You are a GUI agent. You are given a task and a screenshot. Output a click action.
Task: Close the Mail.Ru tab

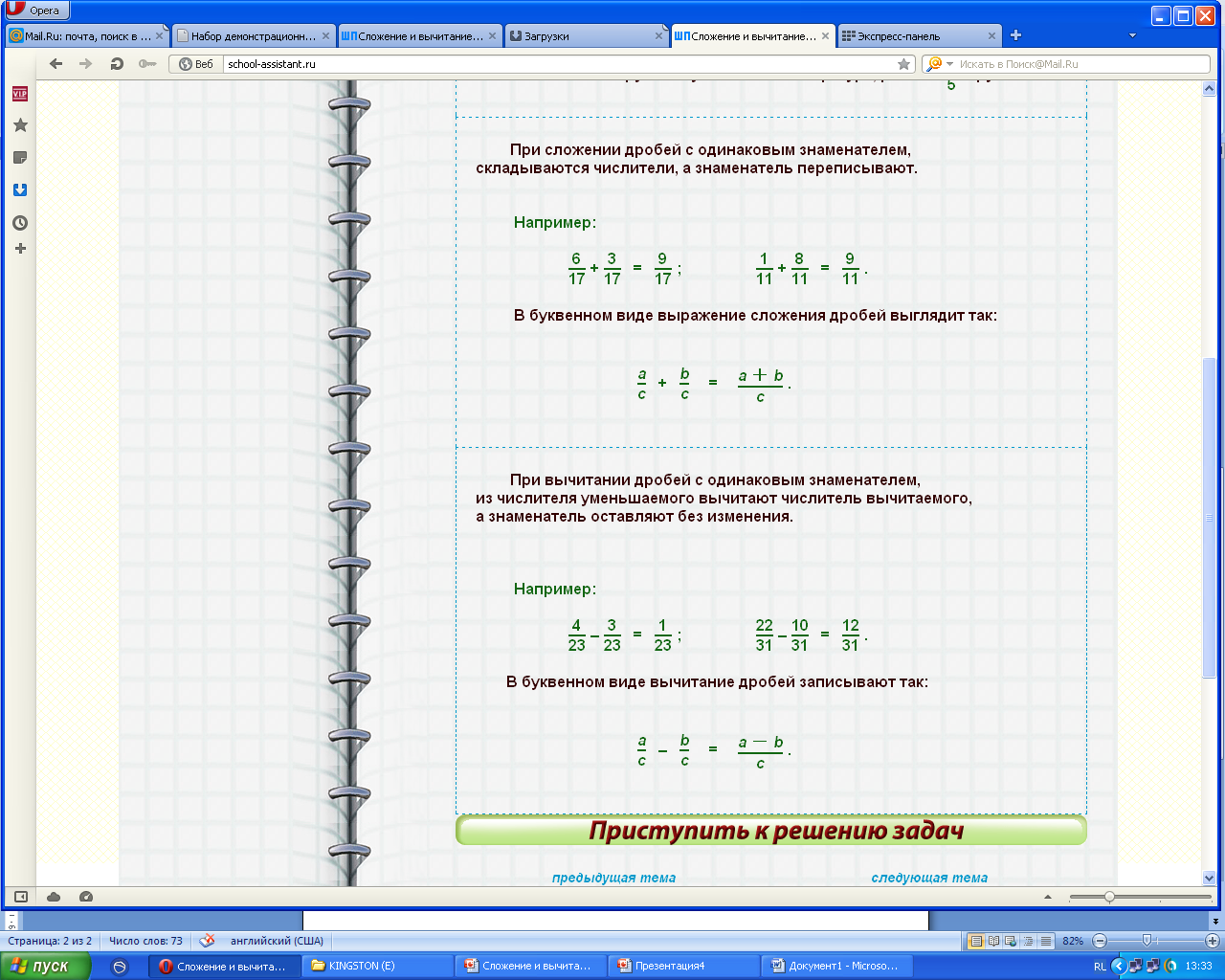pyautogui.click(x=160, y=36)
